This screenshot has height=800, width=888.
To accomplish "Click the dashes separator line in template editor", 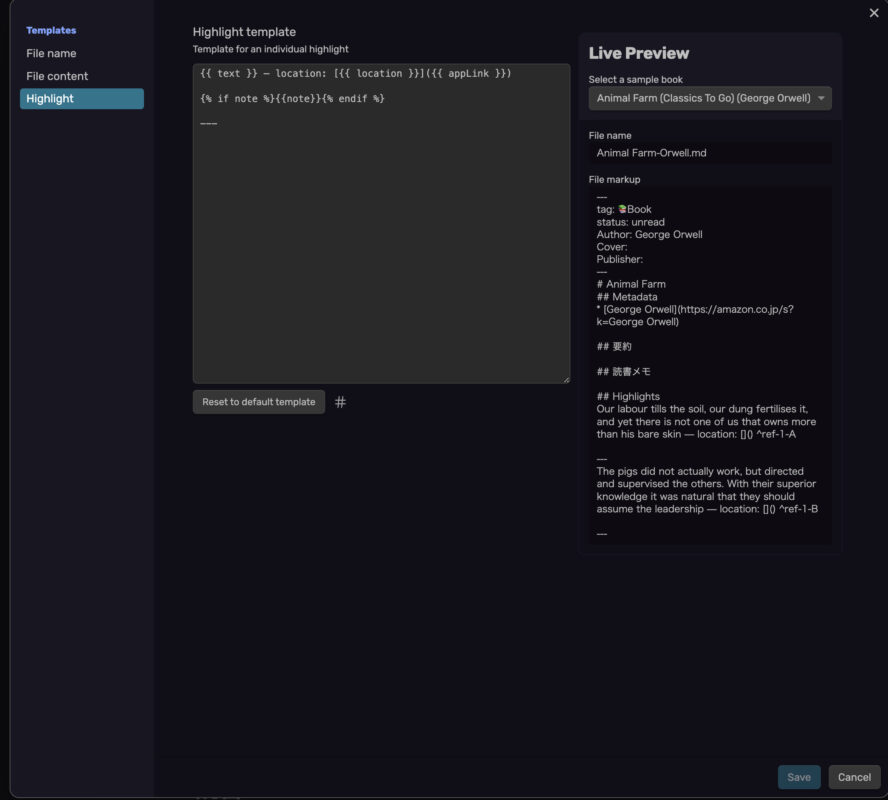I will click(x=209, y=123).
